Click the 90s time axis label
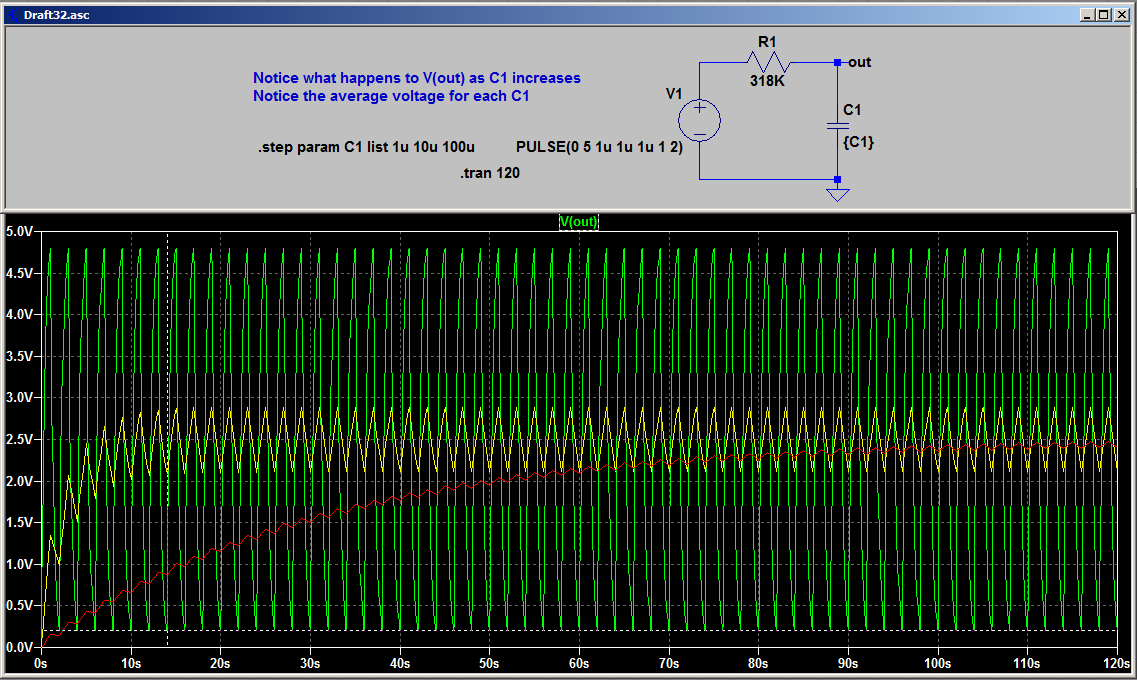 point(848,663)
